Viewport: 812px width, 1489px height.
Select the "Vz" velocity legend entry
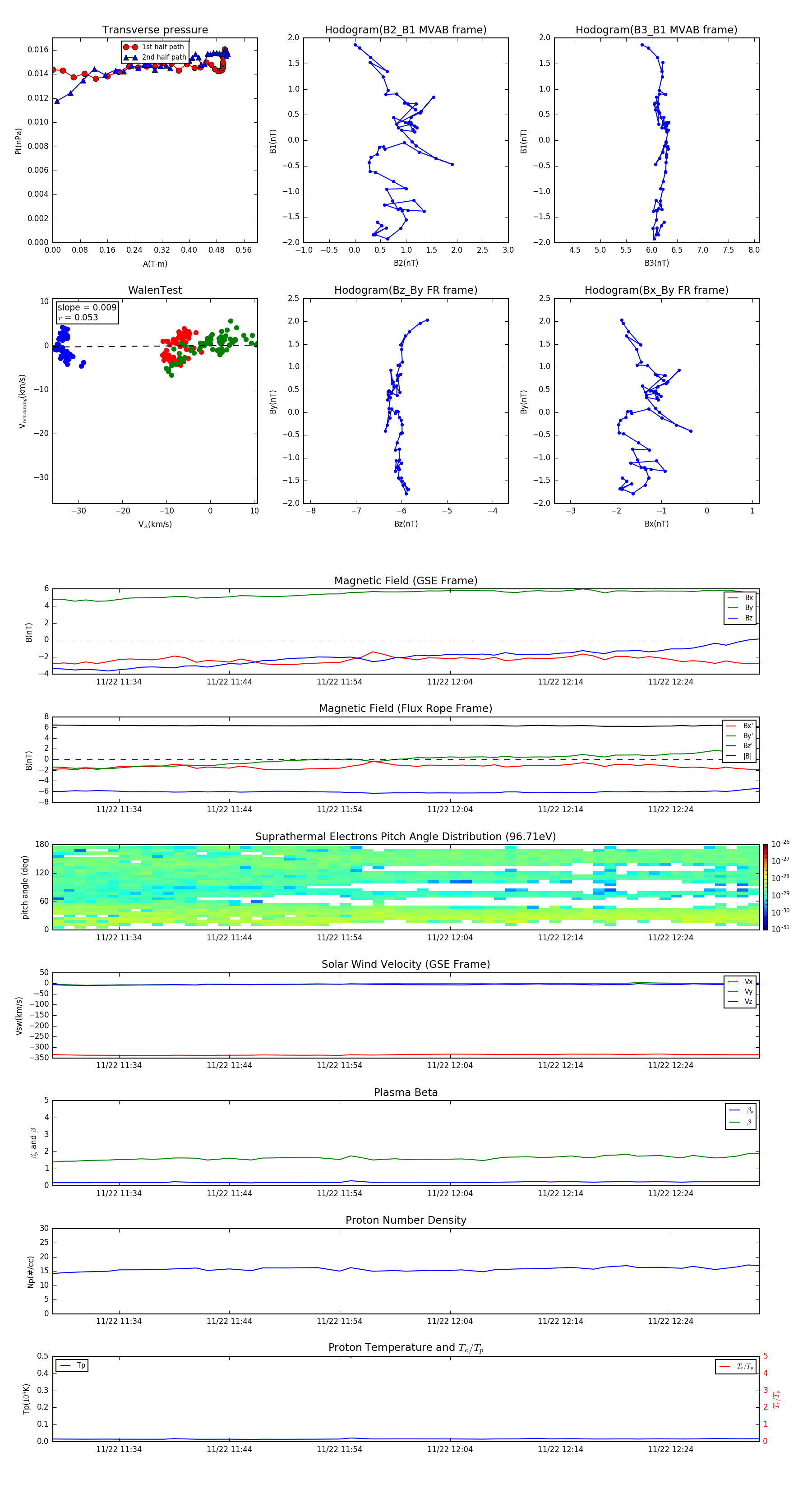740,1002
